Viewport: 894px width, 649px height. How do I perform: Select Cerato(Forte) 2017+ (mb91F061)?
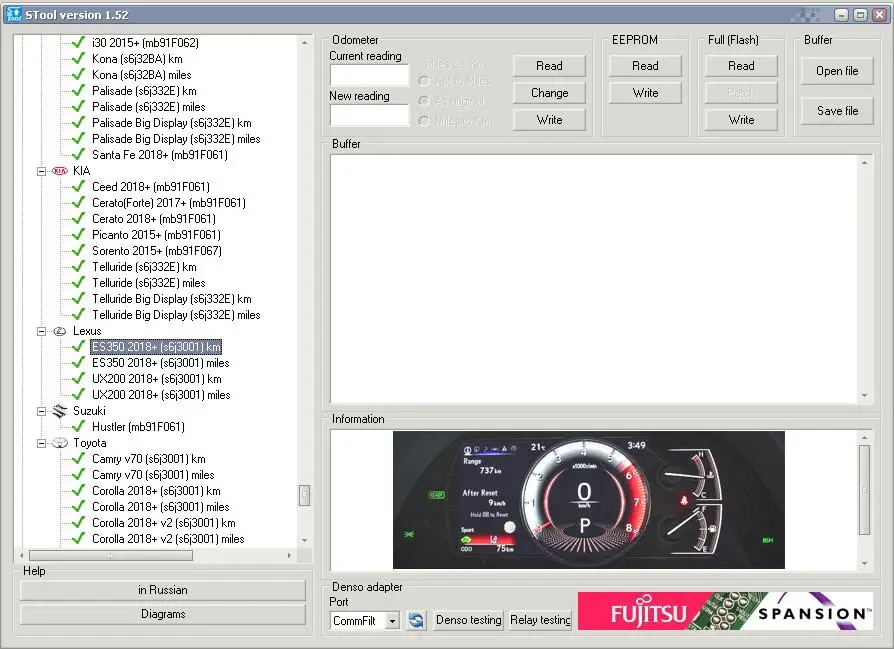click(x=169, y=203)
